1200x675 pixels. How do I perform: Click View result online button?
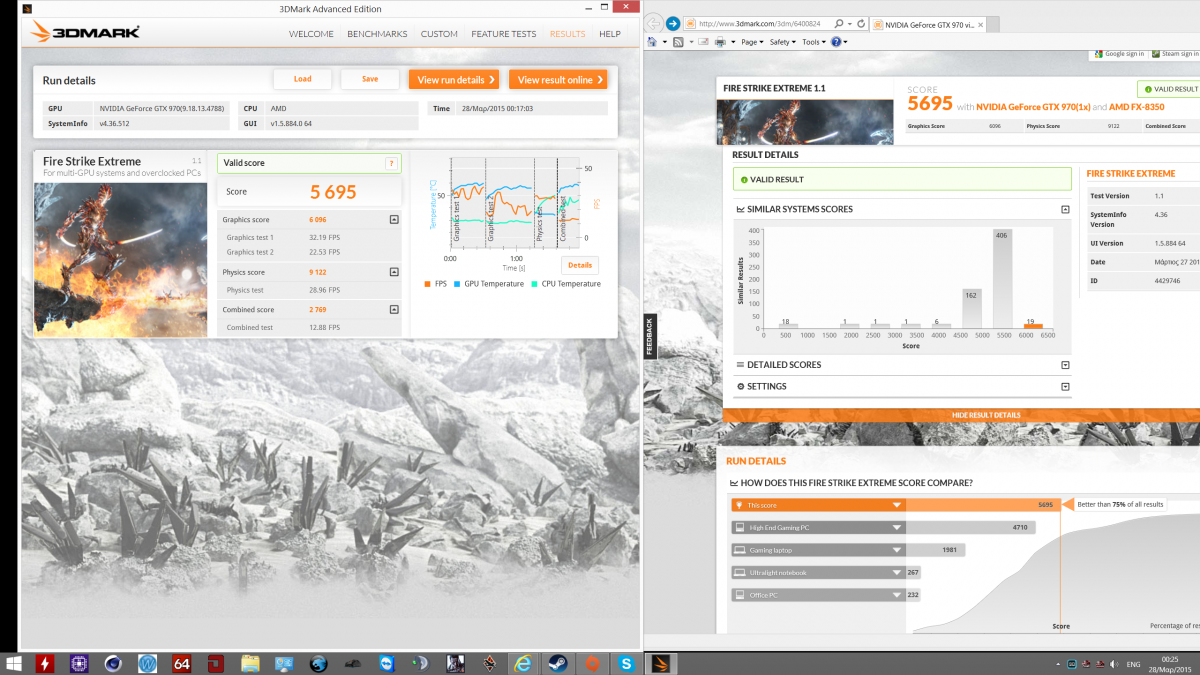pos(558,80)
